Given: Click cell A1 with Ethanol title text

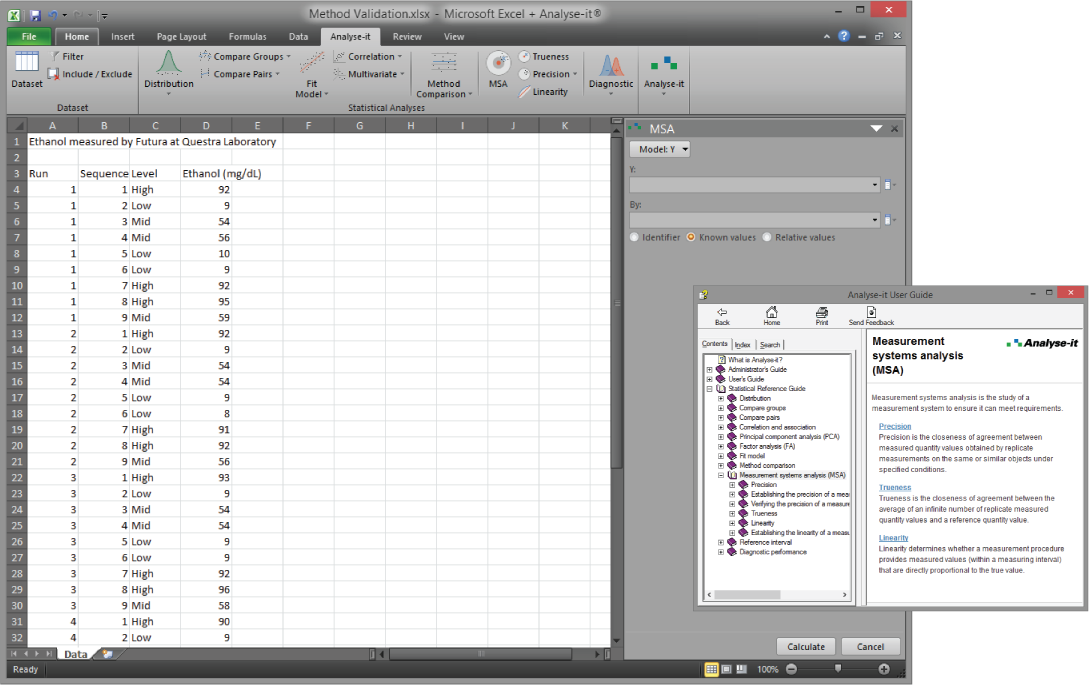Looking at the screenshot, I should click(52, 141).
